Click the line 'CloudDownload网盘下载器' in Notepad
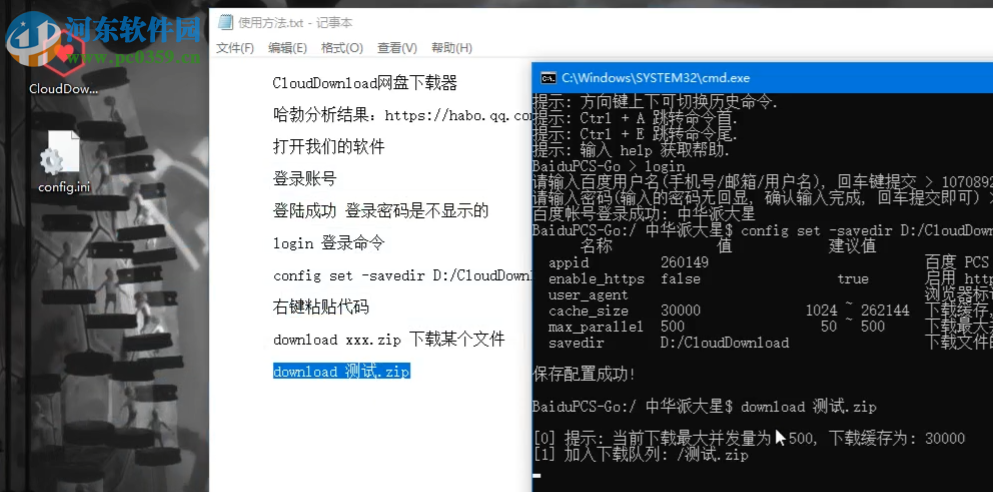993x492 pixels. tap(365, 83)
